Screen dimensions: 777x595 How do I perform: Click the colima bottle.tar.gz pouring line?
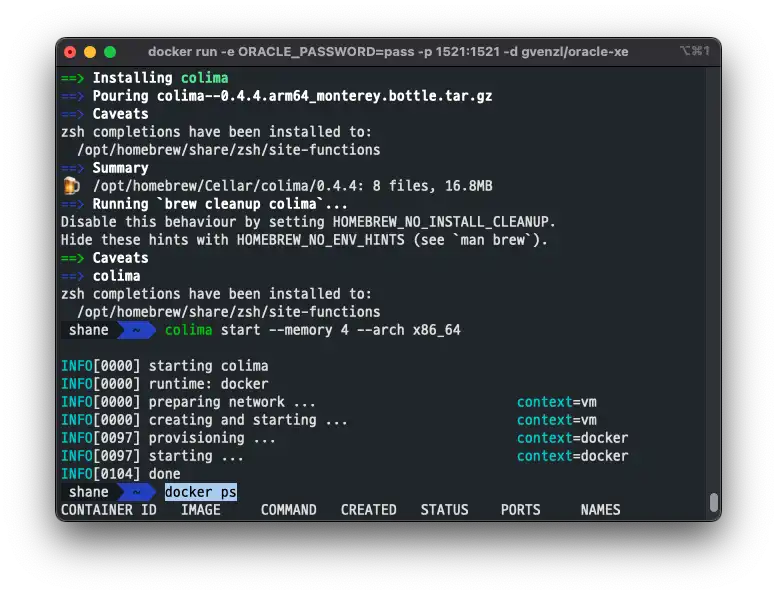277,96
